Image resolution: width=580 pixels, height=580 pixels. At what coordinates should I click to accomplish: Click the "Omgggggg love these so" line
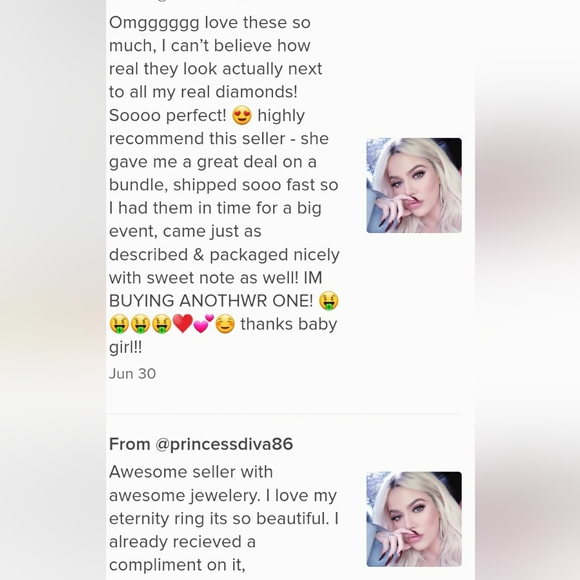[210, 23]
